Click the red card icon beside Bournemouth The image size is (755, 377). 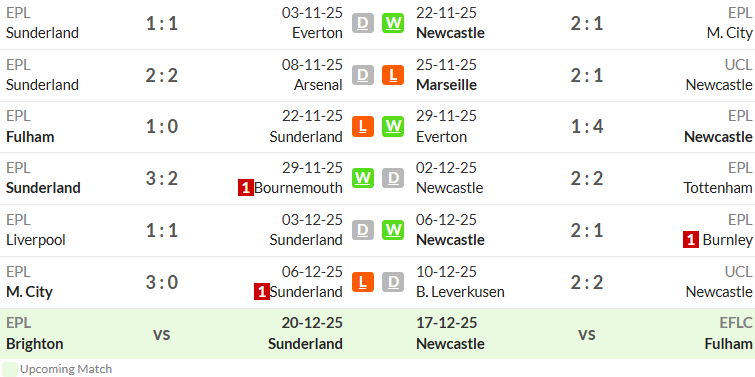pos(246,188)
